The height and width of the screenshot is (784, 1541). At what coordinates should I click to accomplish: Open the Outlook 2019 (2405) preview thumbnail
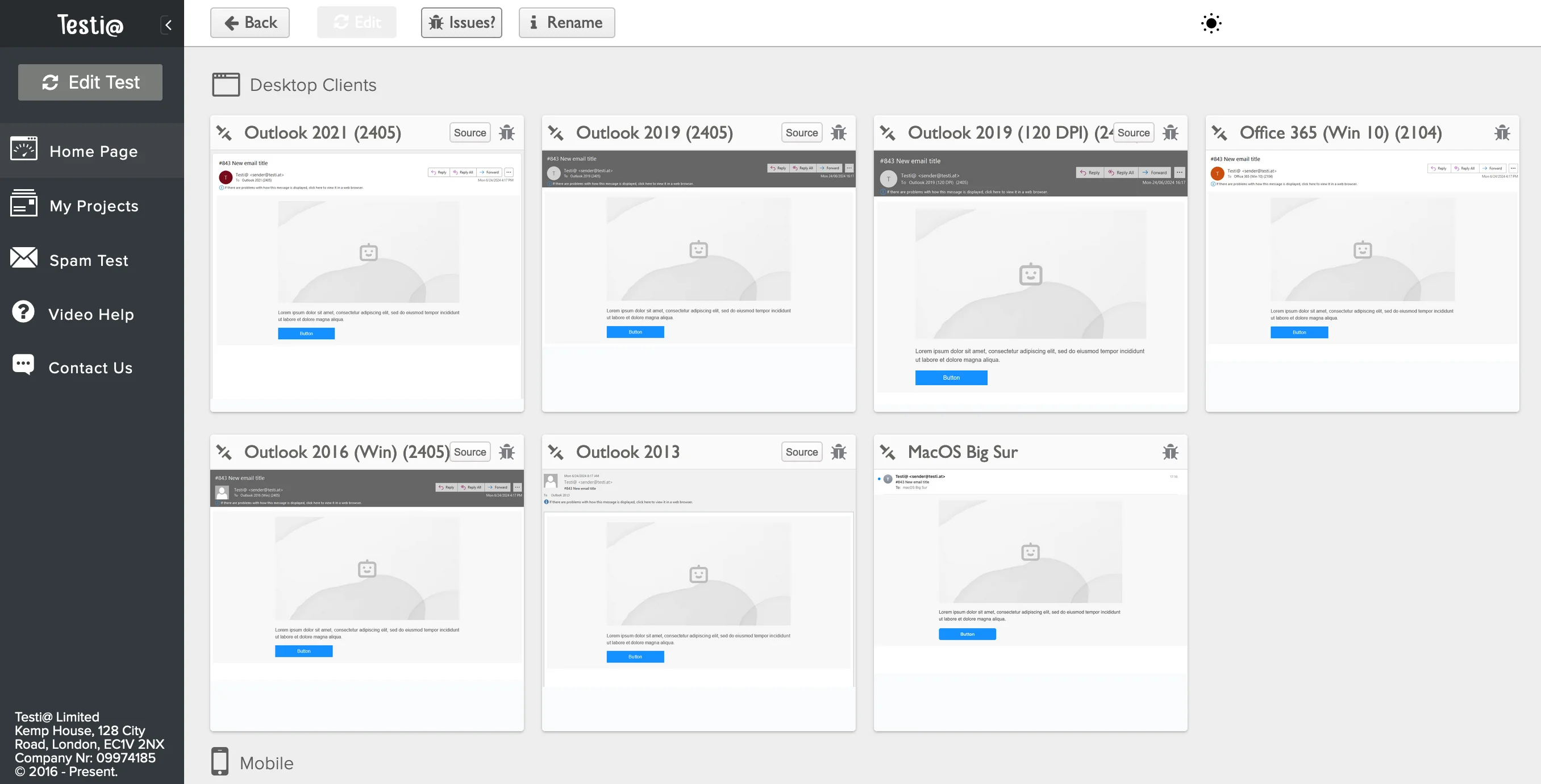699,280
